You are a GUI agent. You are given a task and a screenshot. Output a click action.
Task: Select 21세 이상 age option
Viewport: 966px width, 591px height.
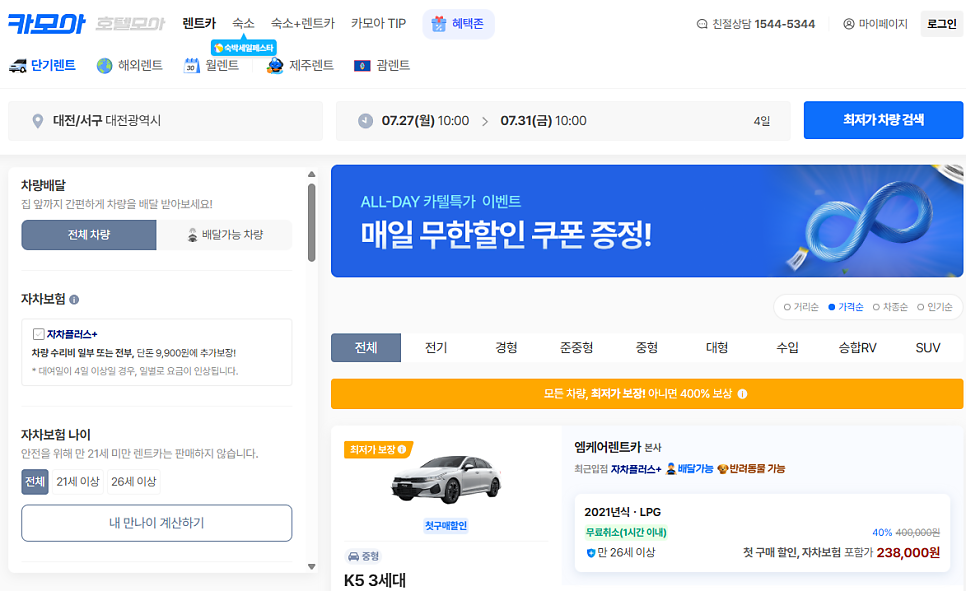pyautogui.click(x=78, y=482)
